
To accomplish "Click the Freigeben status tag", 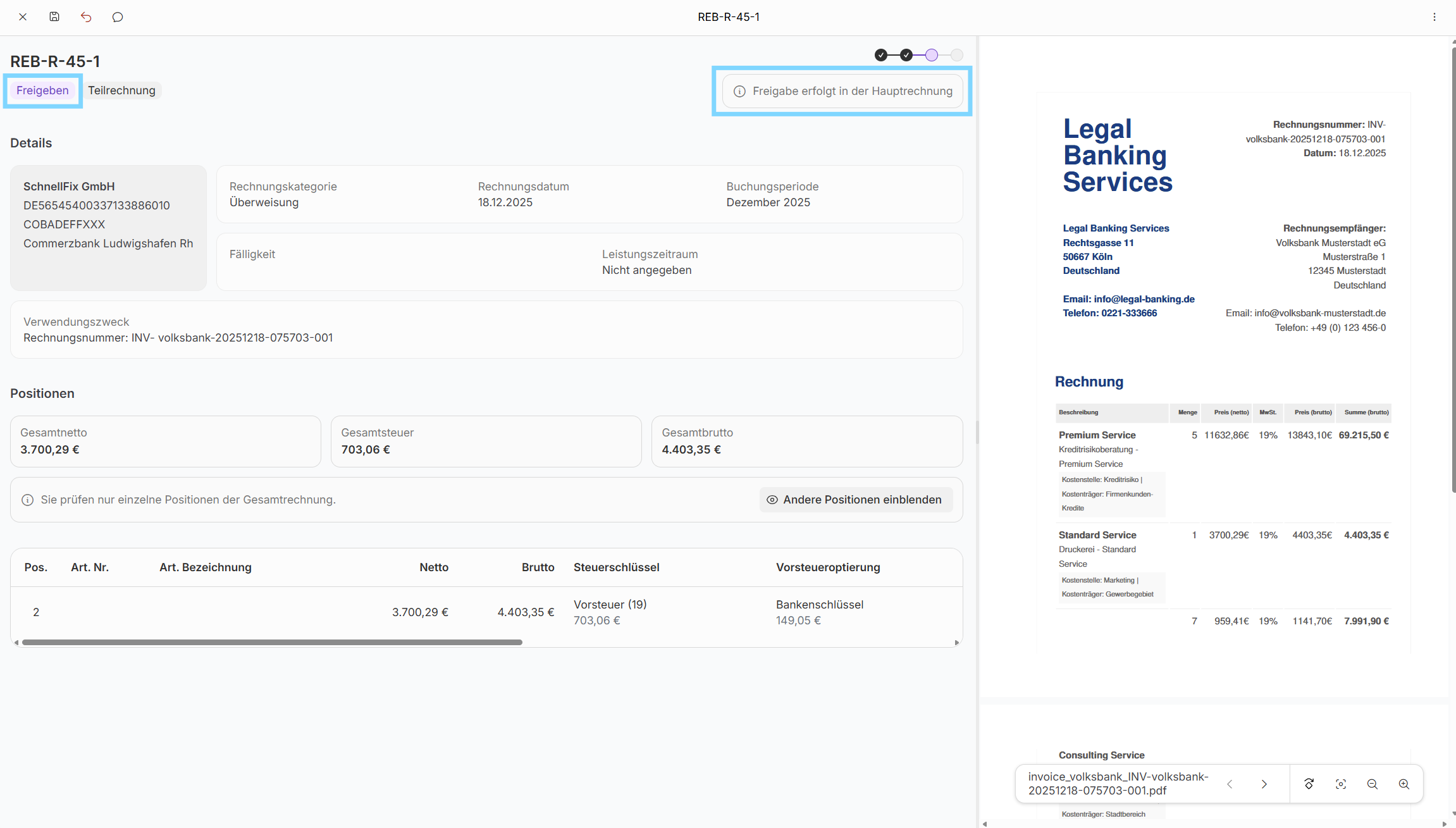I will pyautogui.click(x=42, y=90).
